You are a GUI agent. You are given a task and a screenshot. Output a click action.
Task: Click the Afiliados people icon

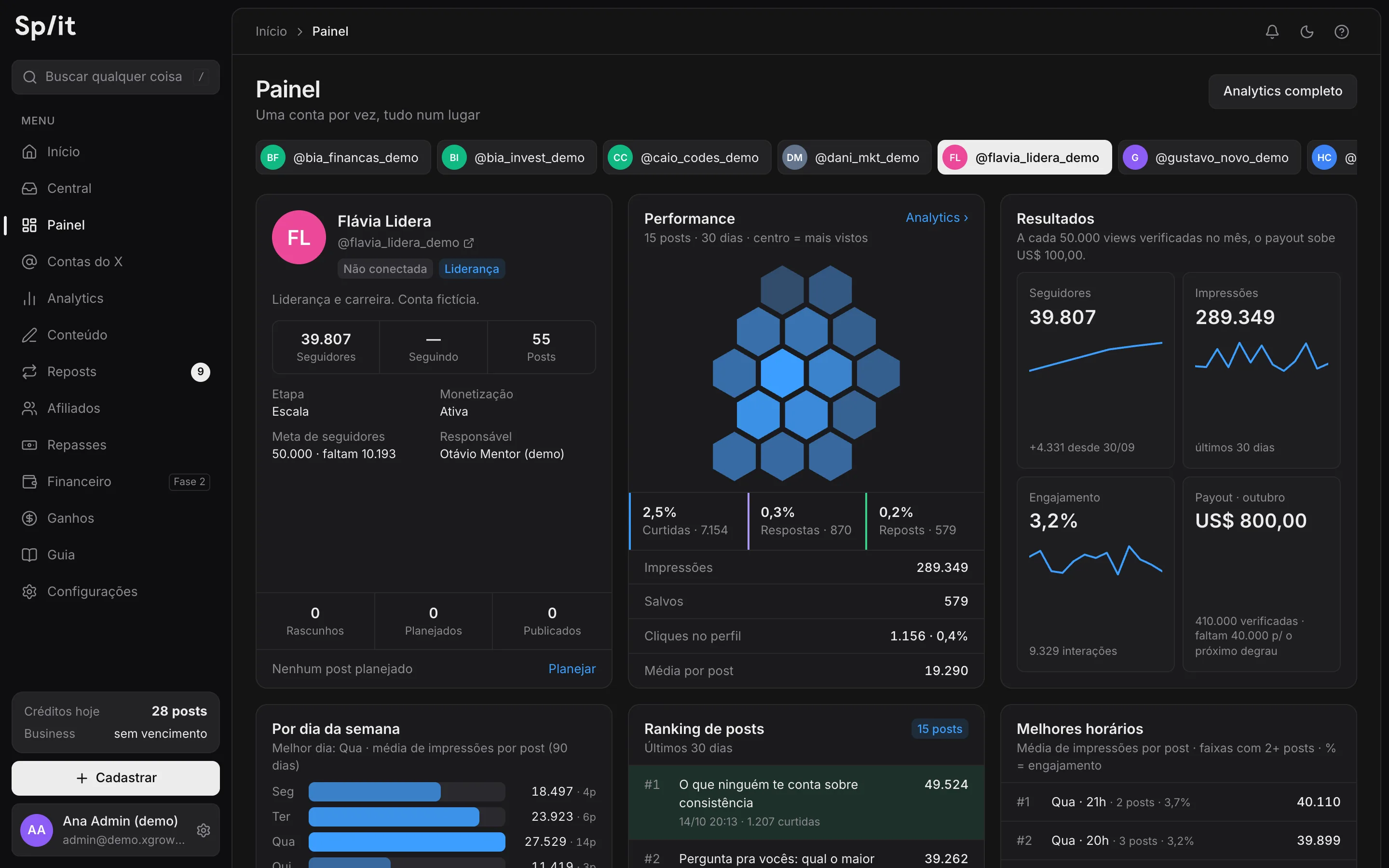click(29, 408)
